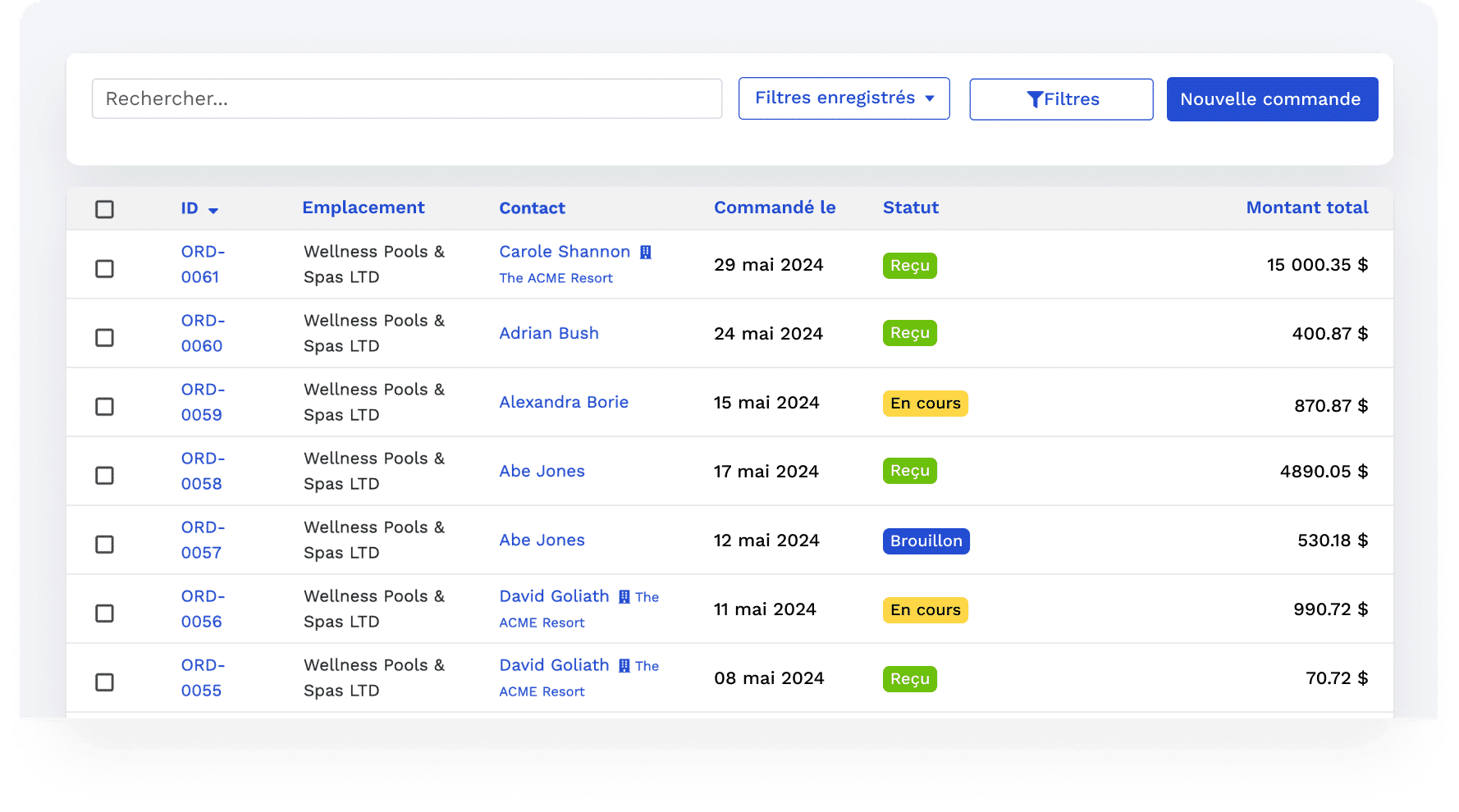Click building icon in ORD-0056 contact
Screen dimensions: 1459x812
pyautogui.click(x=624, y=596)
